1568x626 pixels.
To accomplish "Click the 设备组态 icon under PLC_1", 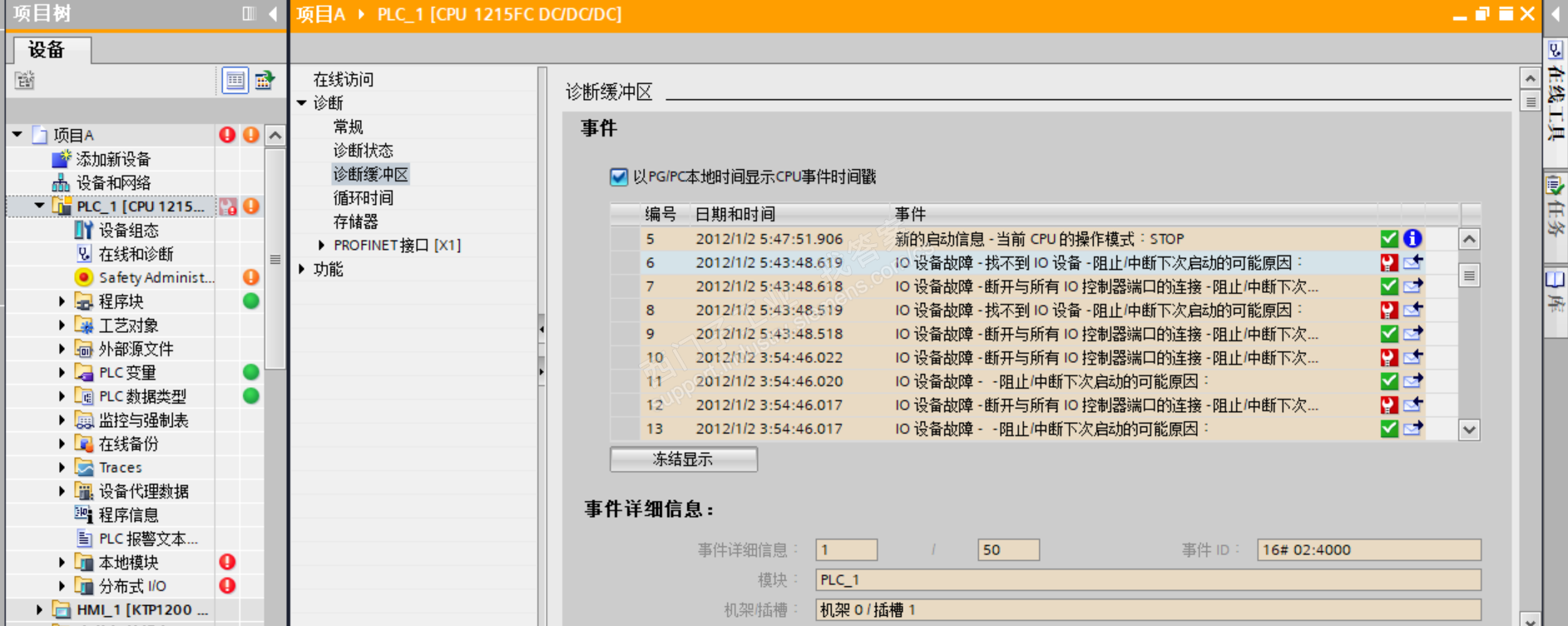I will (x=84, y=230).
